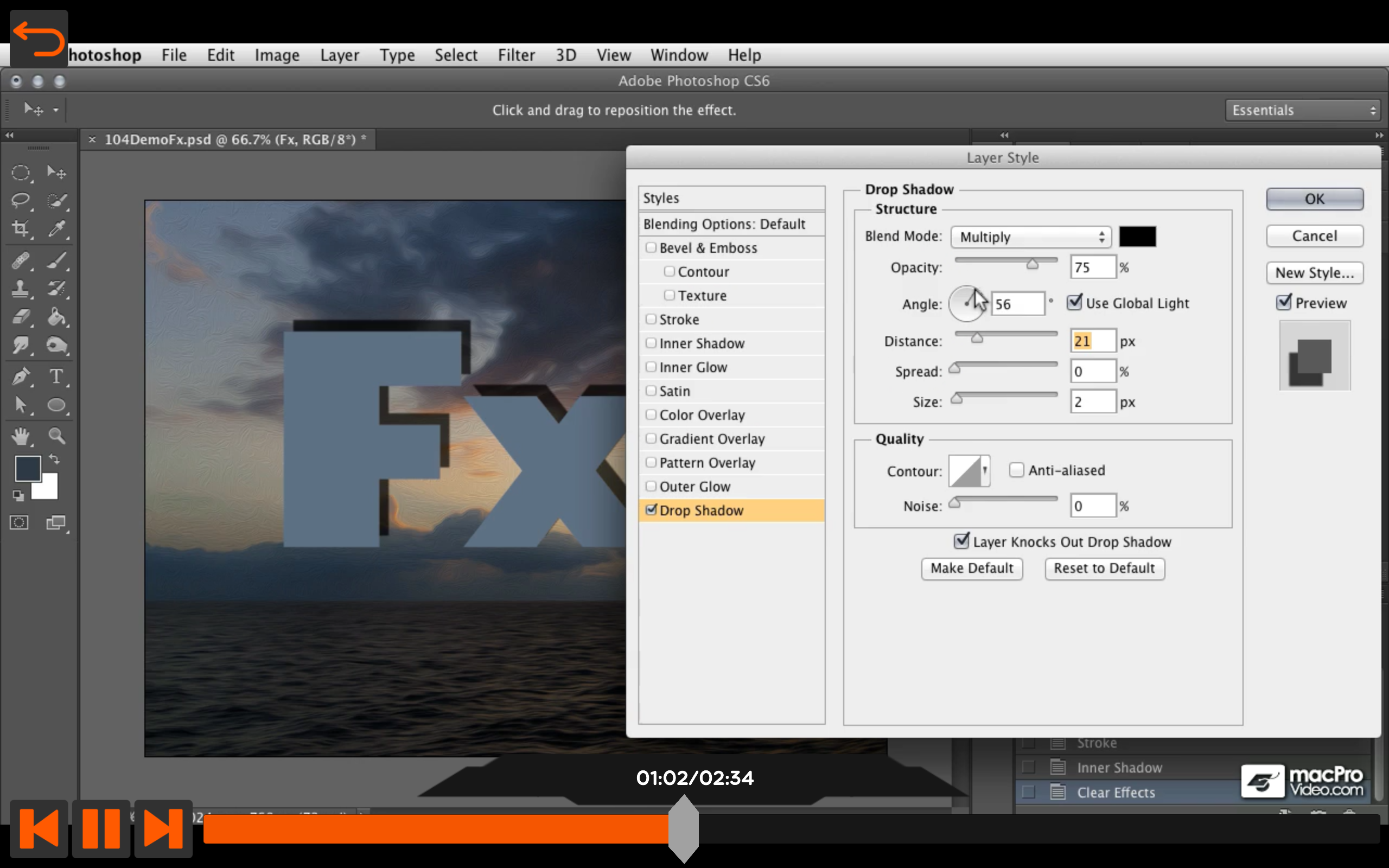The height and width of the screenshot is (868, 1389).
Task: Enable the Bevel & Emboss style
Action: 652,247
